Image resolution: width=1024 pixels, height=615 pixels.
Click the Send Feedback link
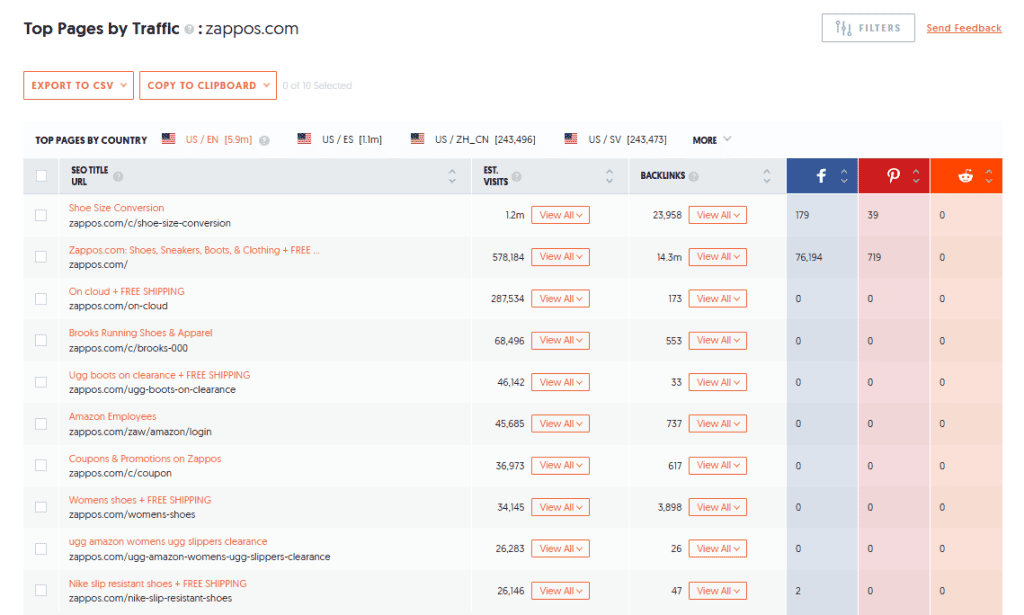(x=964, y=28)
